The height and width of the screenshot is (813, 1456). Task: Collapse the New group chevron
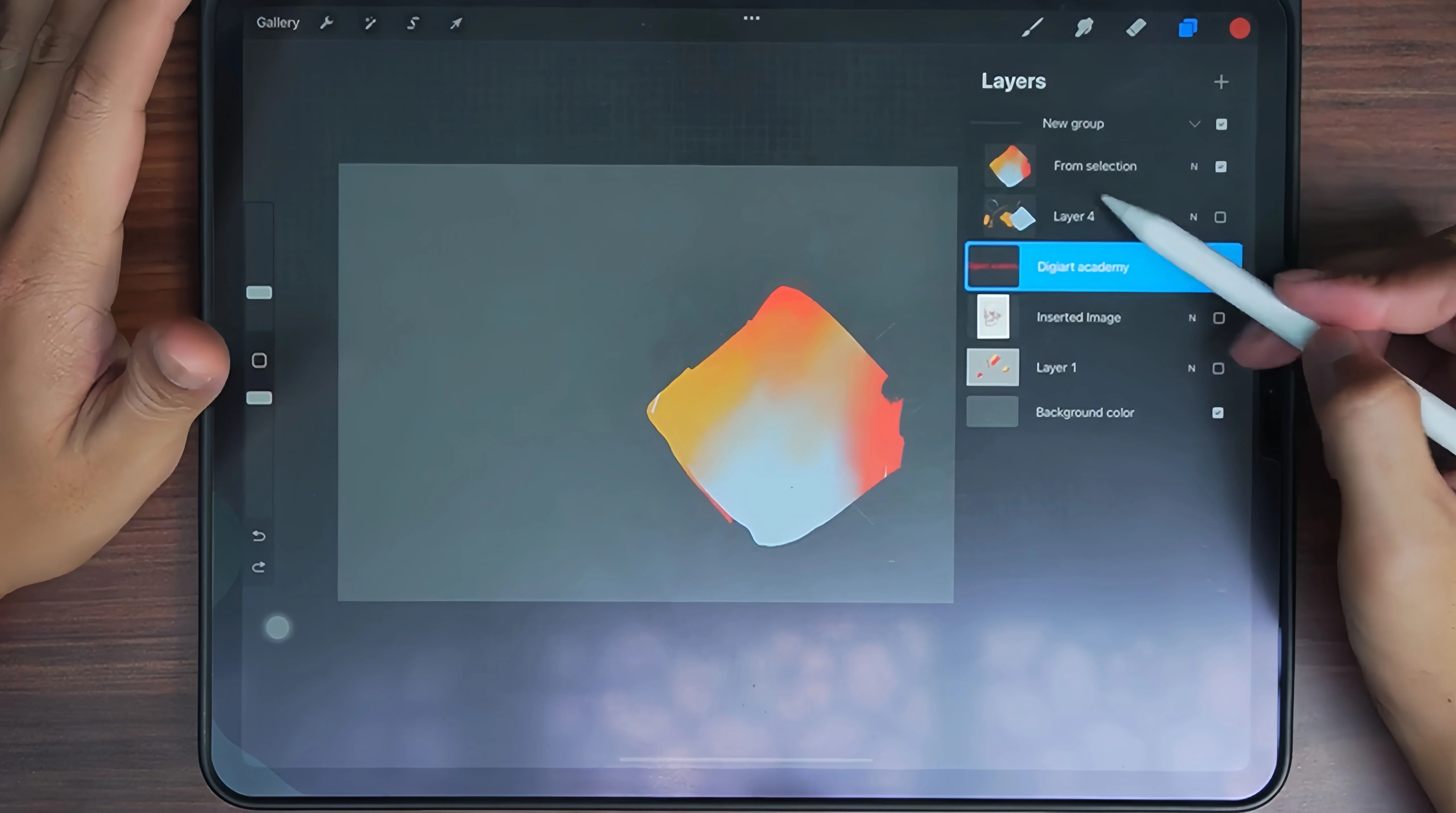(1194, 124)
